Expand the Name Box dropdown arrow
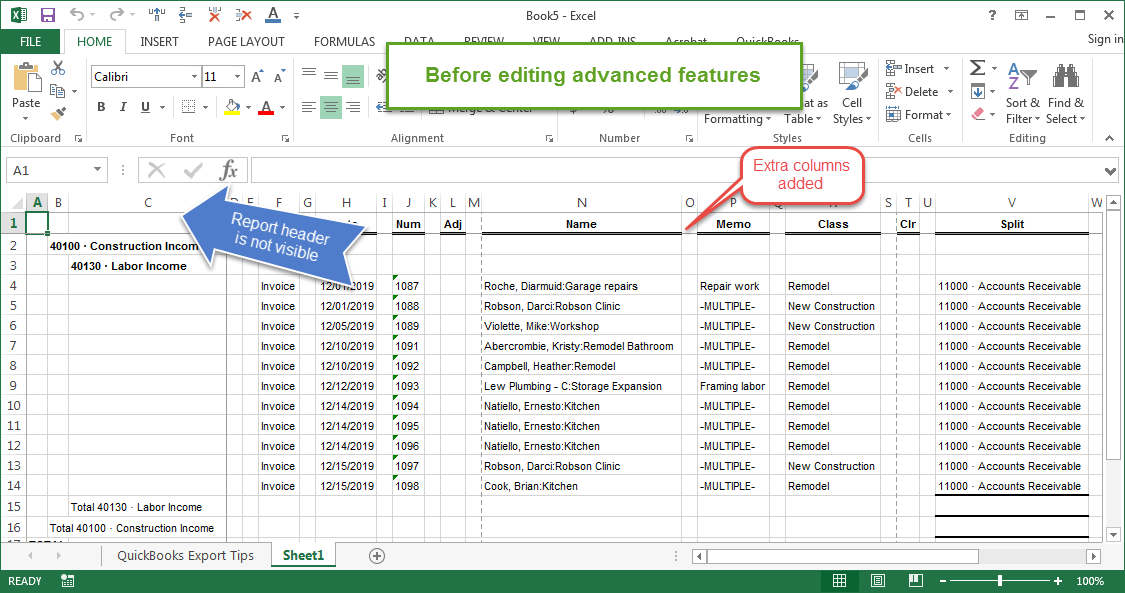The height and width of the screenshot is (593, 1125). 98,170
